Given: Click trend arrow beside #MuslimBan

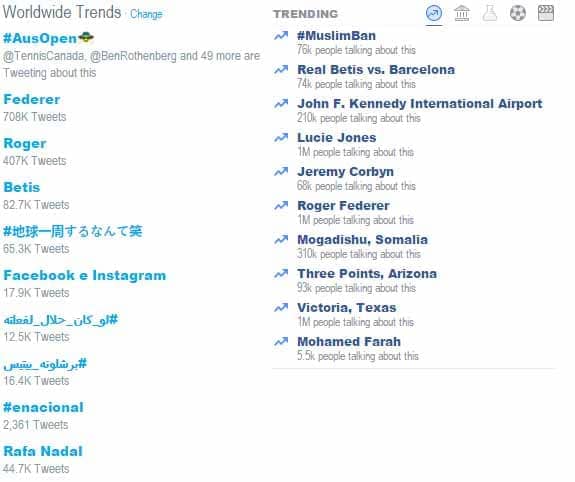Looking at the screenshot, I should tap(281, 36).
